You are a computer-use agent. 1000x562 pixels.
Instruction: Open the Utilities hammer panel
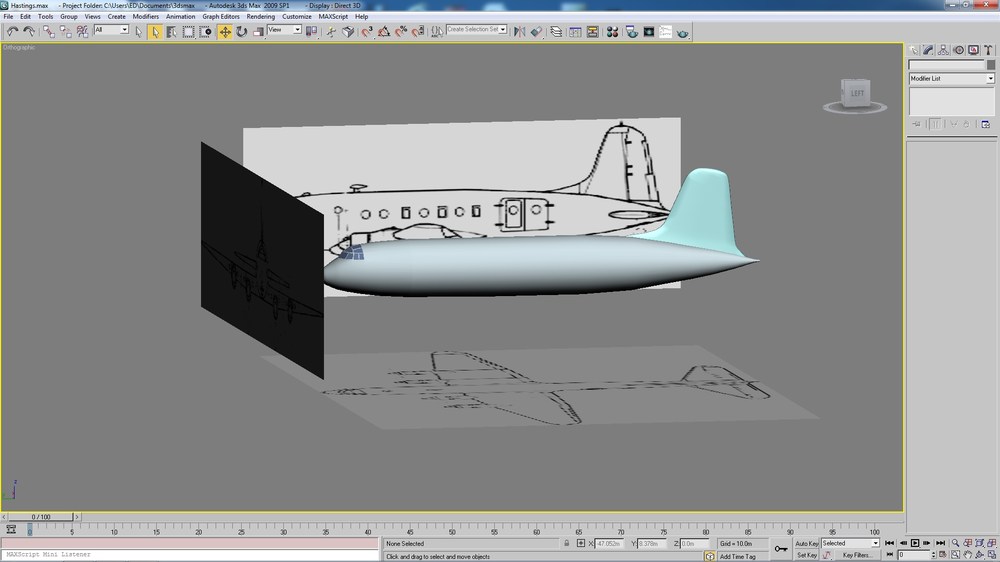pyautogui.click(x=988, y=50)
